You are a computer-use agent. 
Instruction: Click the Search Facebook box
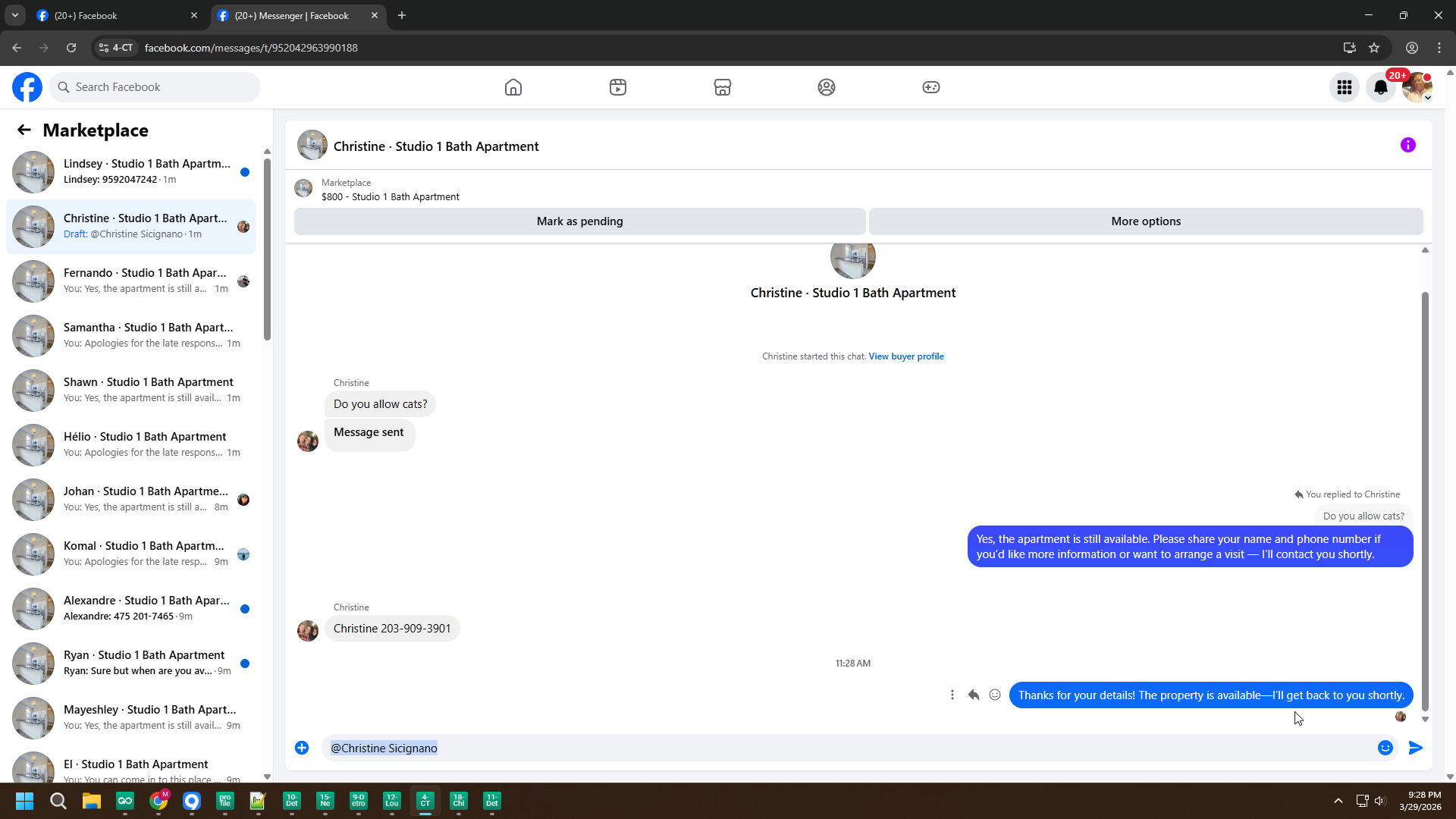pos(155,87)
